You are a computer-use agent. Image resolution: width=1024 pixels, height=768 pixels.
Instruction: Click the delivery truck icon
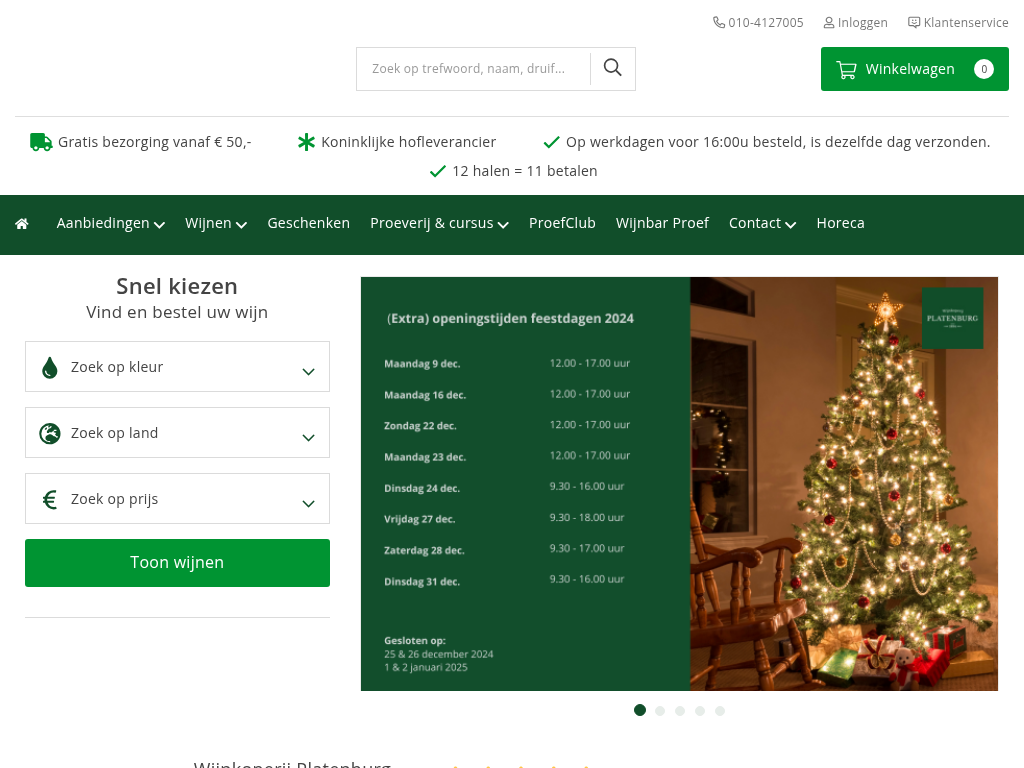(41, 142)
